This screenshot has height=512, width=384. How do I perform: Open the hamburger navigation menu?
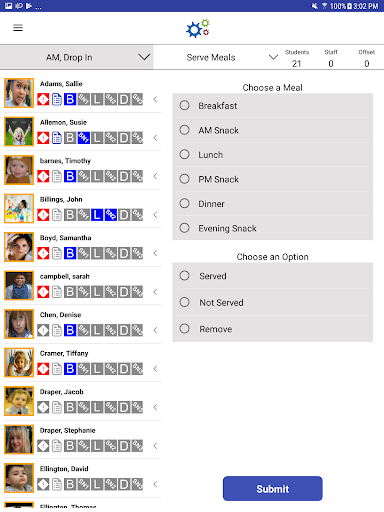(18, 28)
